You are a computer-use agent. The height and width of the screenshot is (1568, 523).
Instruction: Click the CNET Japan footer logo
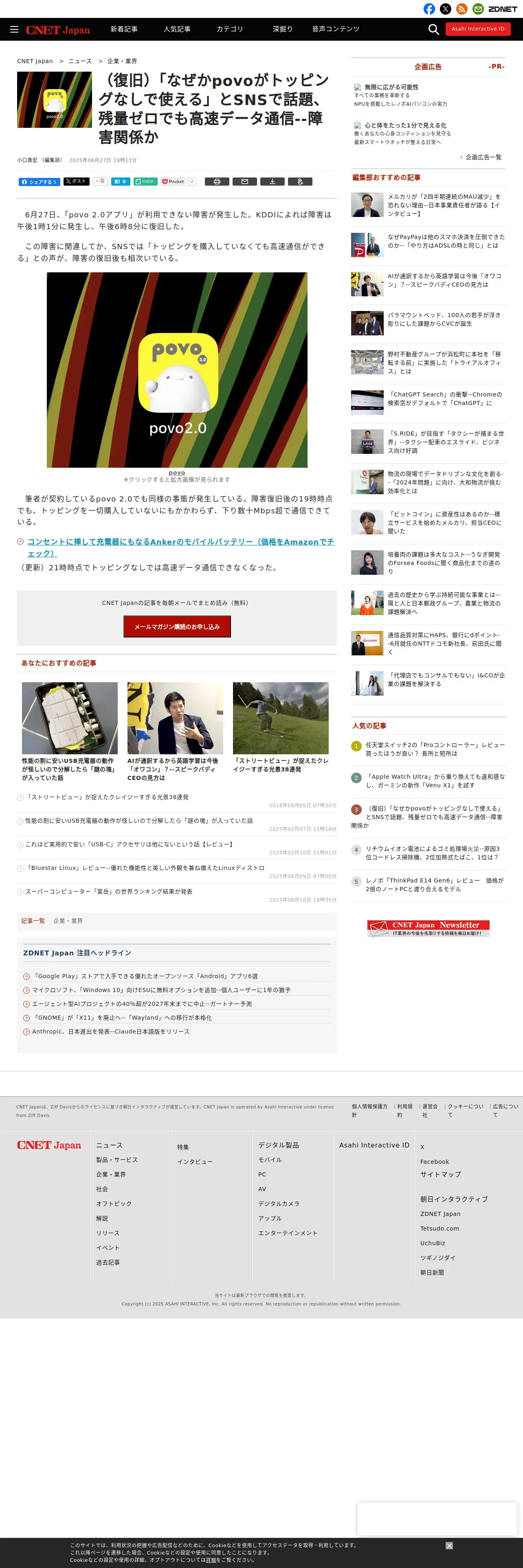[x=49, y=1145]
